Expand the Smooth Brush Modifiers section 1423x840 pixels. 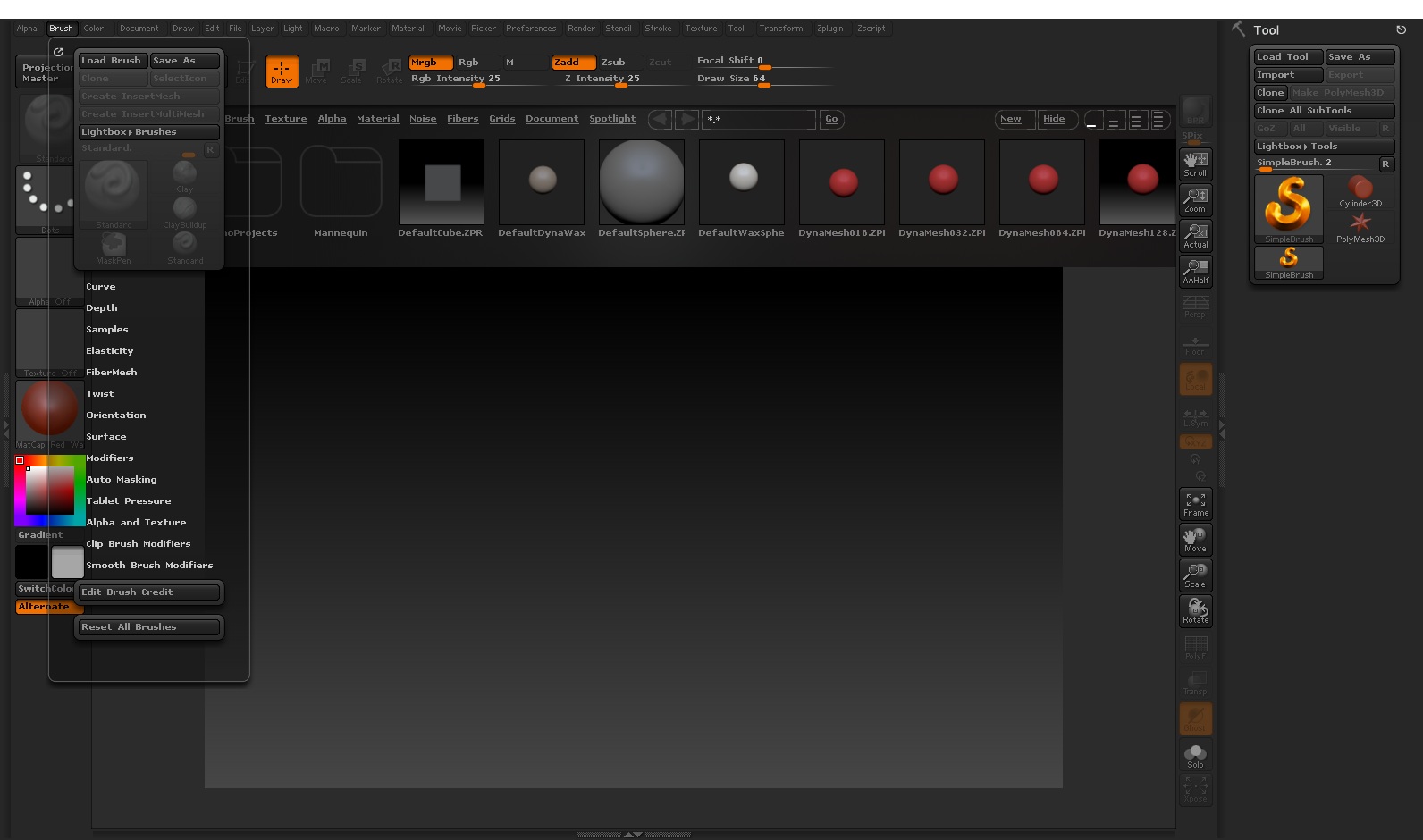point(149,566)
